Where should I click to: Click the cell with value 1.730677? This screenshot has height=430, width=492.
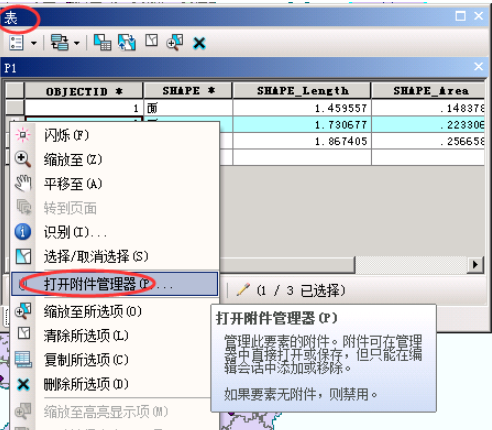tap(302, 125)
